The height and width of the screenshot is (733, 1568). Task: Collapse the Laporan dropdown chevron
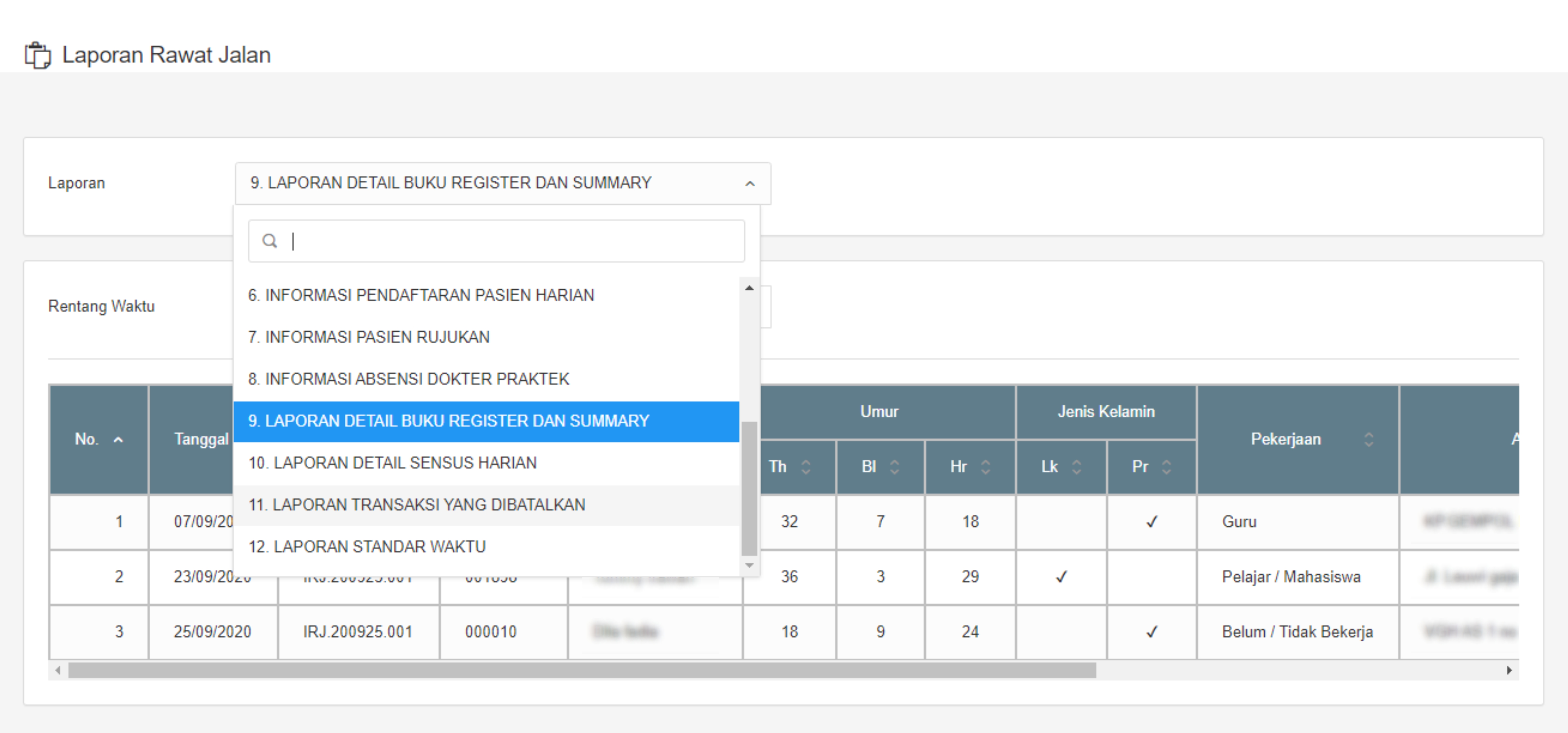(x=750, y=183)
